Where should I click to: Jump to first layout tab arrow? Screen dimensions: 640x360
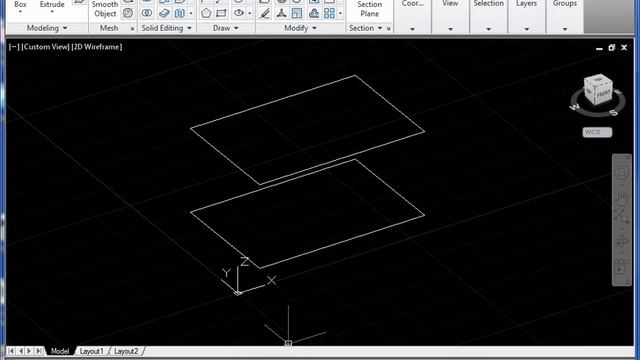[11, 351]
